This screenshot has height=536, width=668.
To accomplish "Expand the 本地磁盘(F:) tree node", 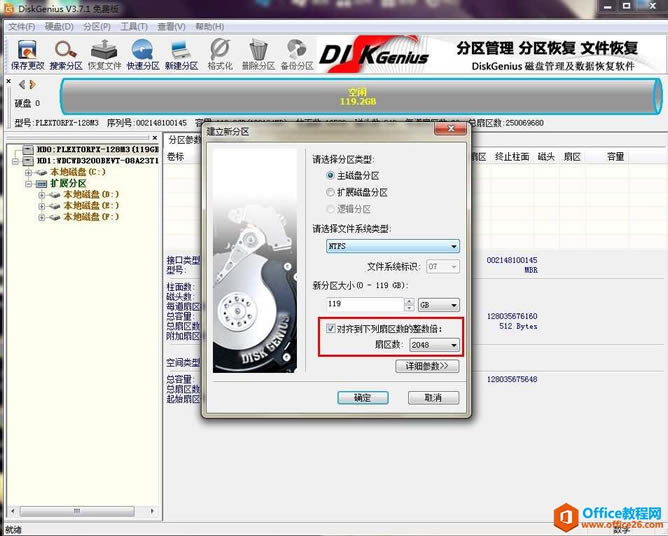I will pos(42,217).
